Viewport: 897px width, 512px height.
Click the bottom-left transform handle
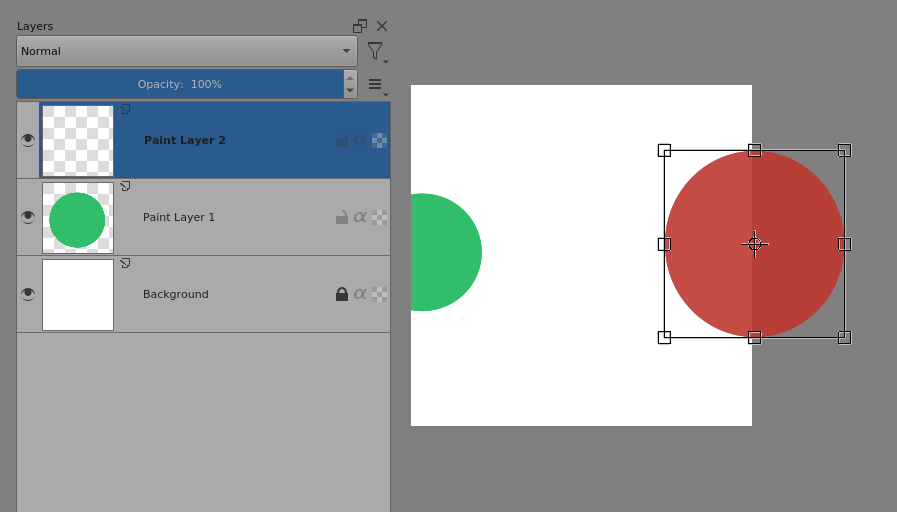[x=664, y=338]
